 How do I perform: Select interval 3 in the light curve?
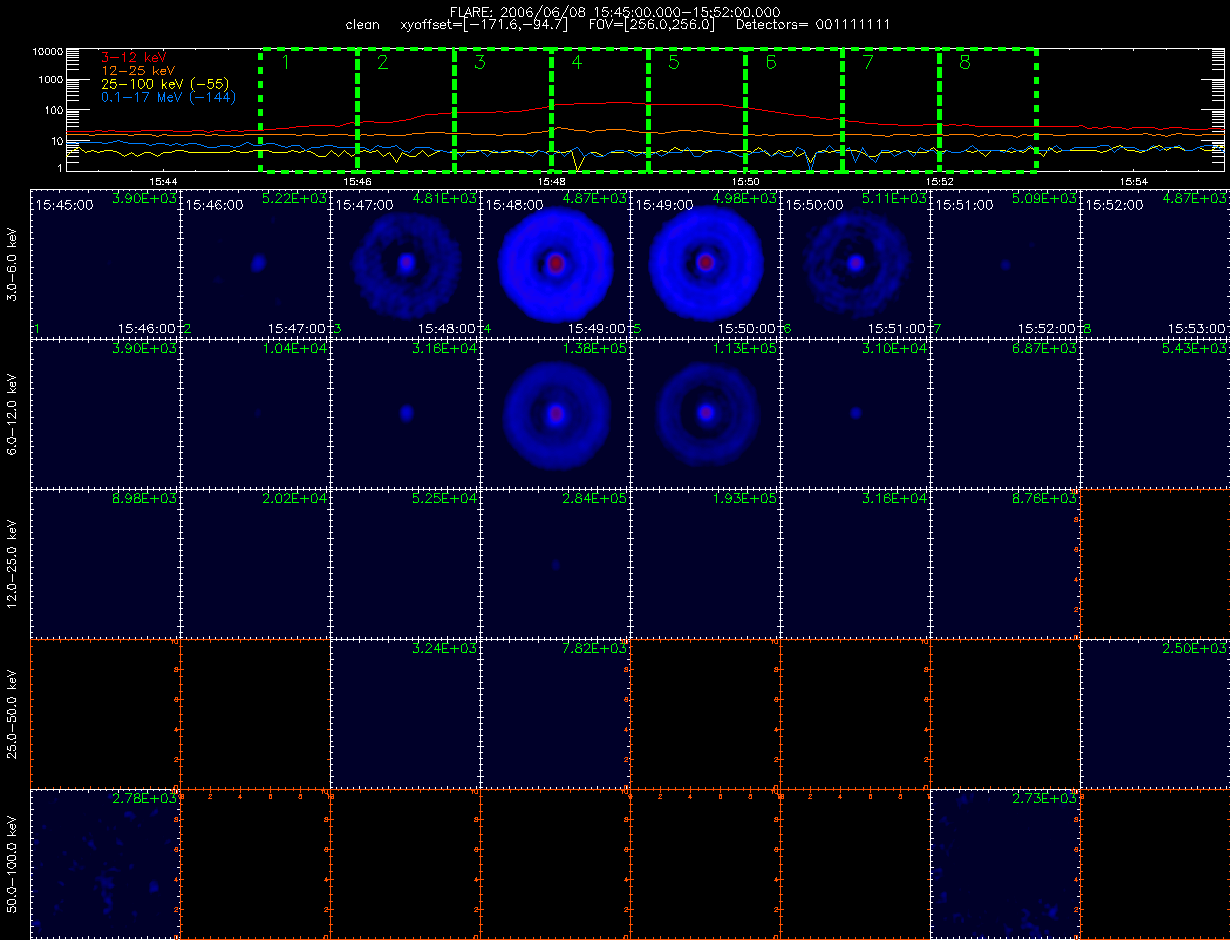503,110
